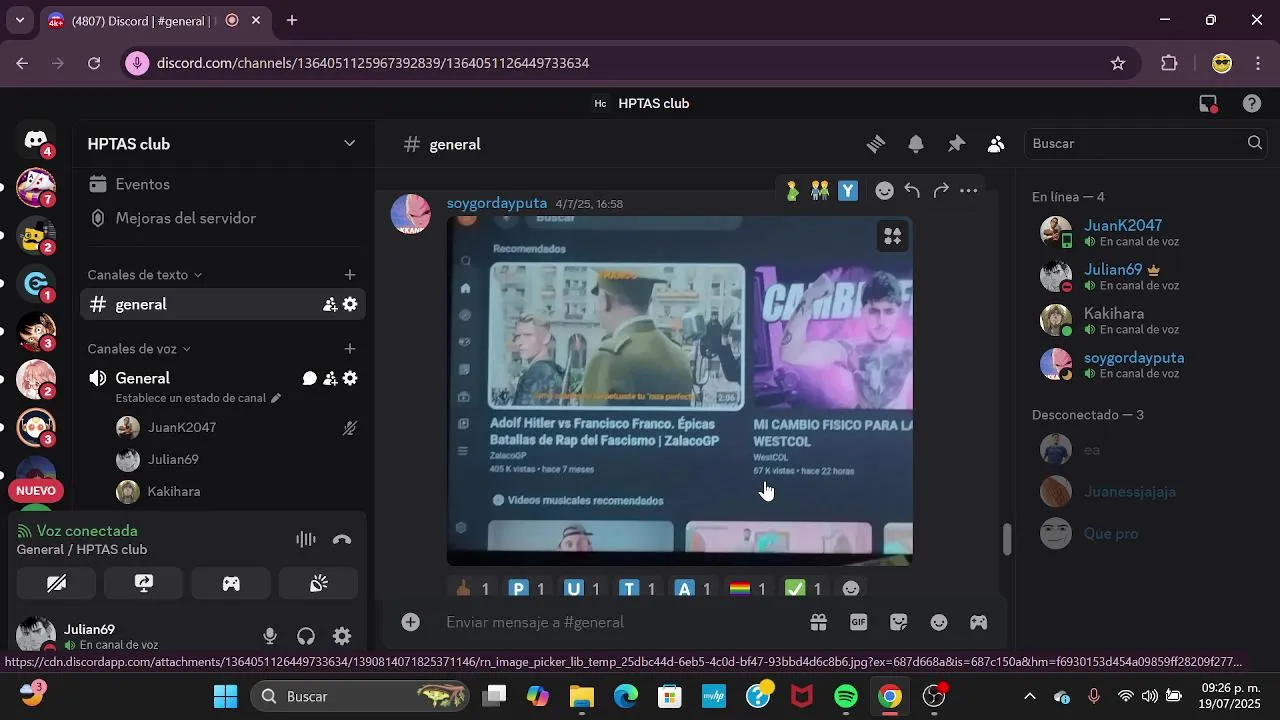
Task: Toggle the member list icon
Action: [996, 144]
